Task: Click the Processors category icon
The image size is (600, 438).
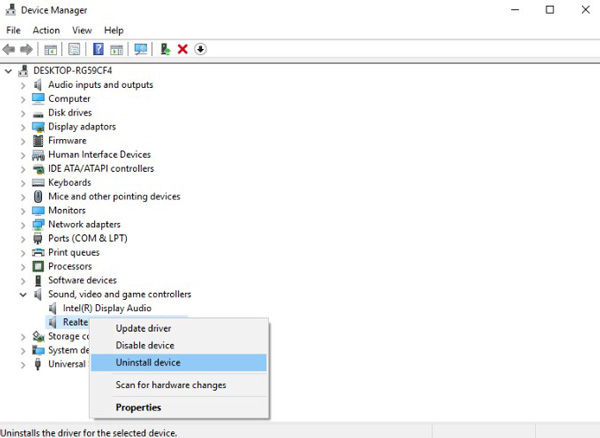Action: pos(38,266)
